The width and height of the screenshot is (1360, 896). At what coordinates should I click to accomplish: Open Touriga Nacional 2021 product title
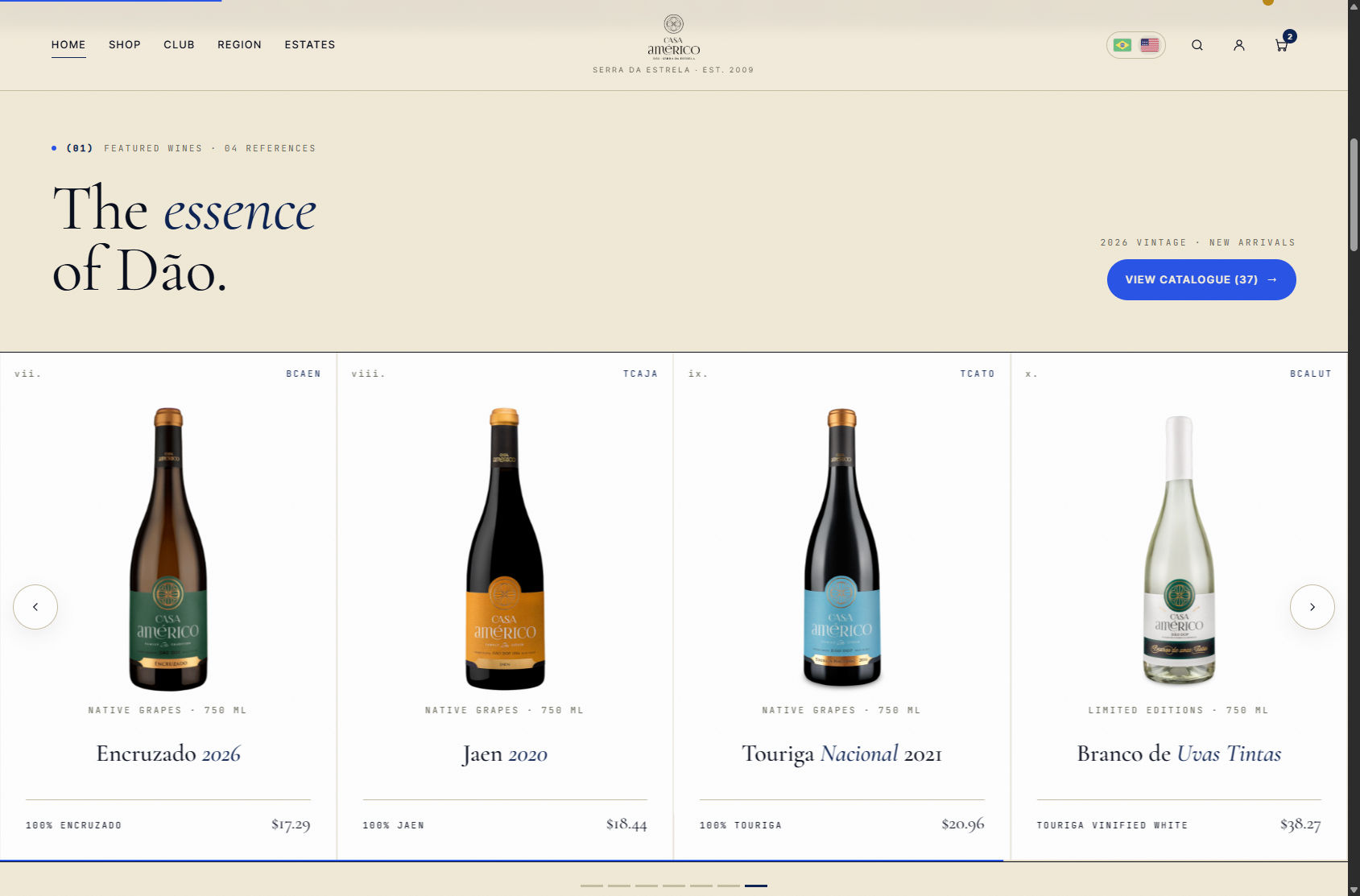[x=841, y=754]
